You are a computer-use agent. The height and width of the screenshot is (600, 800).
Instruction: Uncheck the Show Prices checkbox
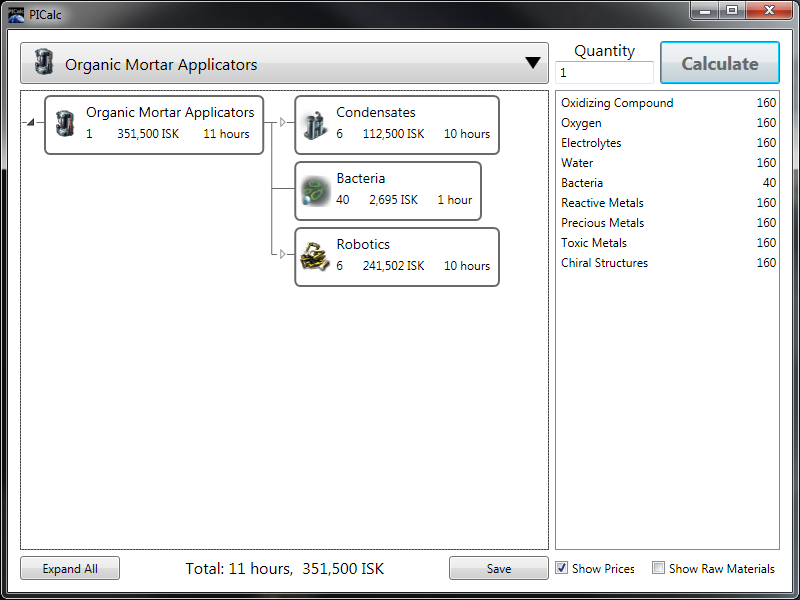coord(562,568)
